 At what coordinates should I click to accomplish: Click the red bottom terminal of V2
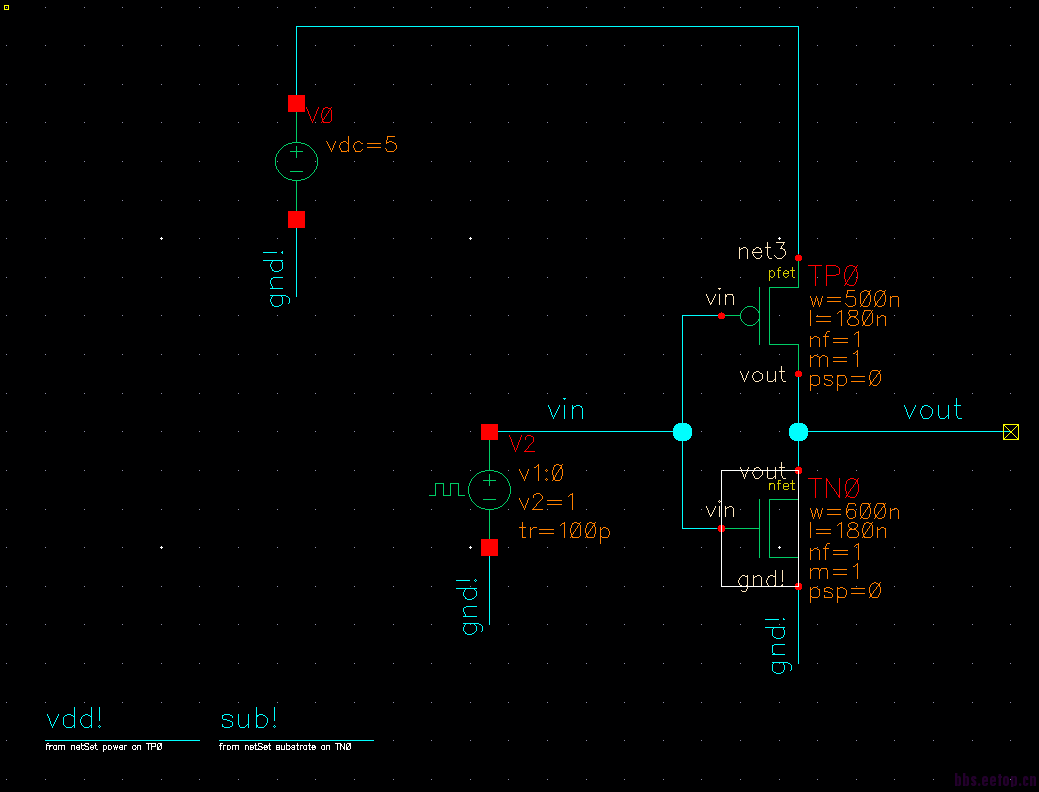pos(489,547)
